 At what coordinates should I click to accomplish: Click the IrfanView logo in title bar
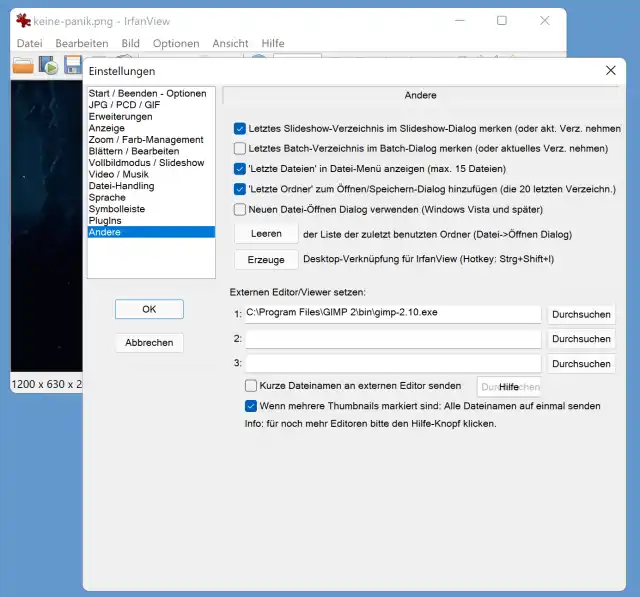click(23, 20)
